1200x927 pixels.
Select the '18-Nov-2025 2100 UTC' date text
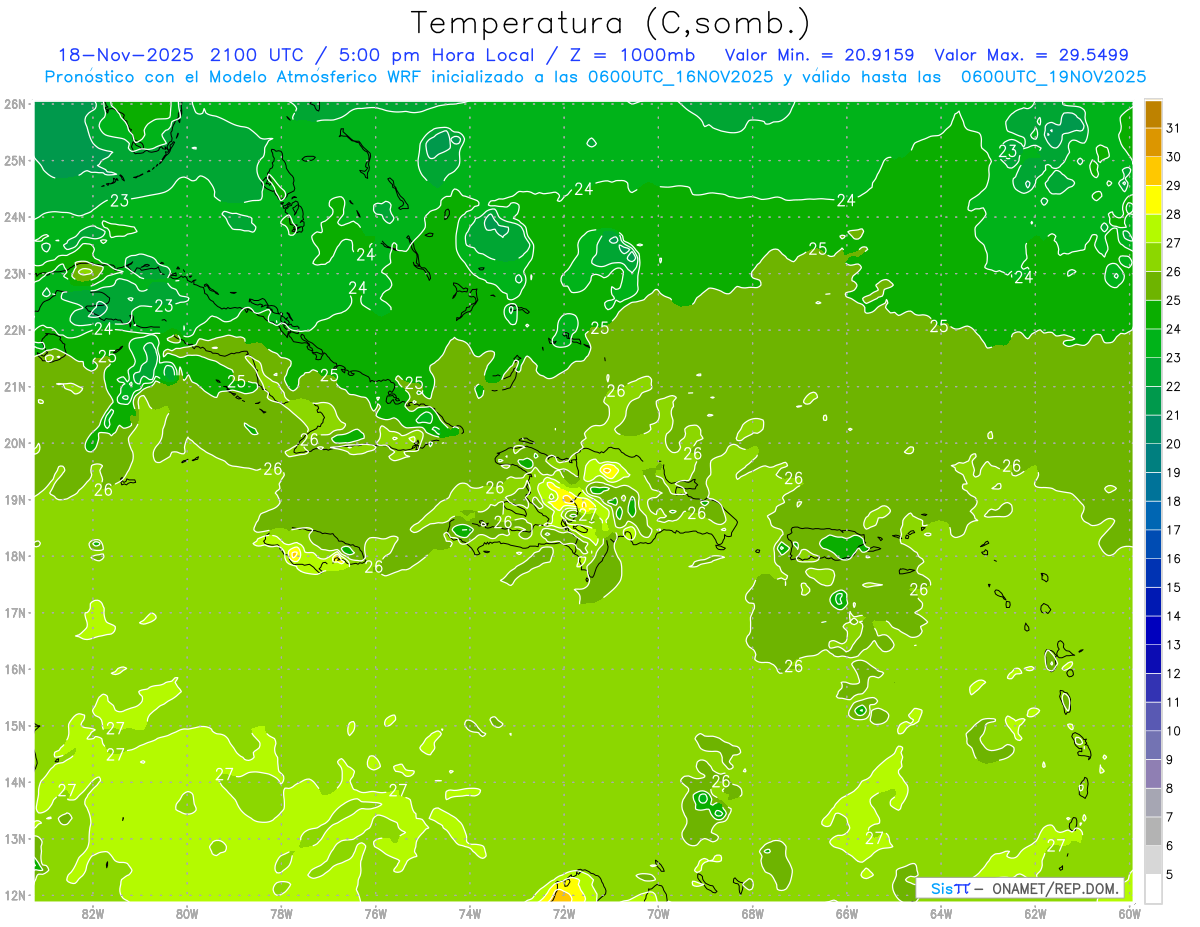(180, 55)
